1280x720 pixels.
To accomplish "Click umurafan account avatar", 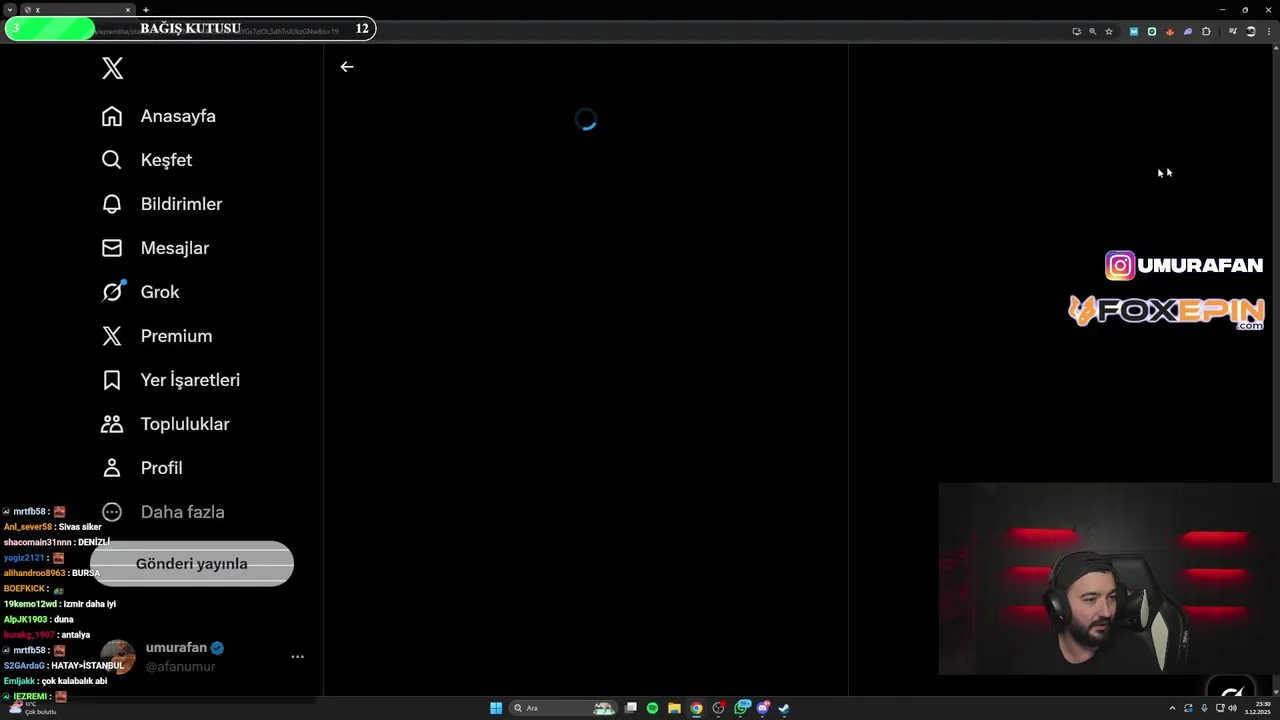I will (x=118, y=657).
